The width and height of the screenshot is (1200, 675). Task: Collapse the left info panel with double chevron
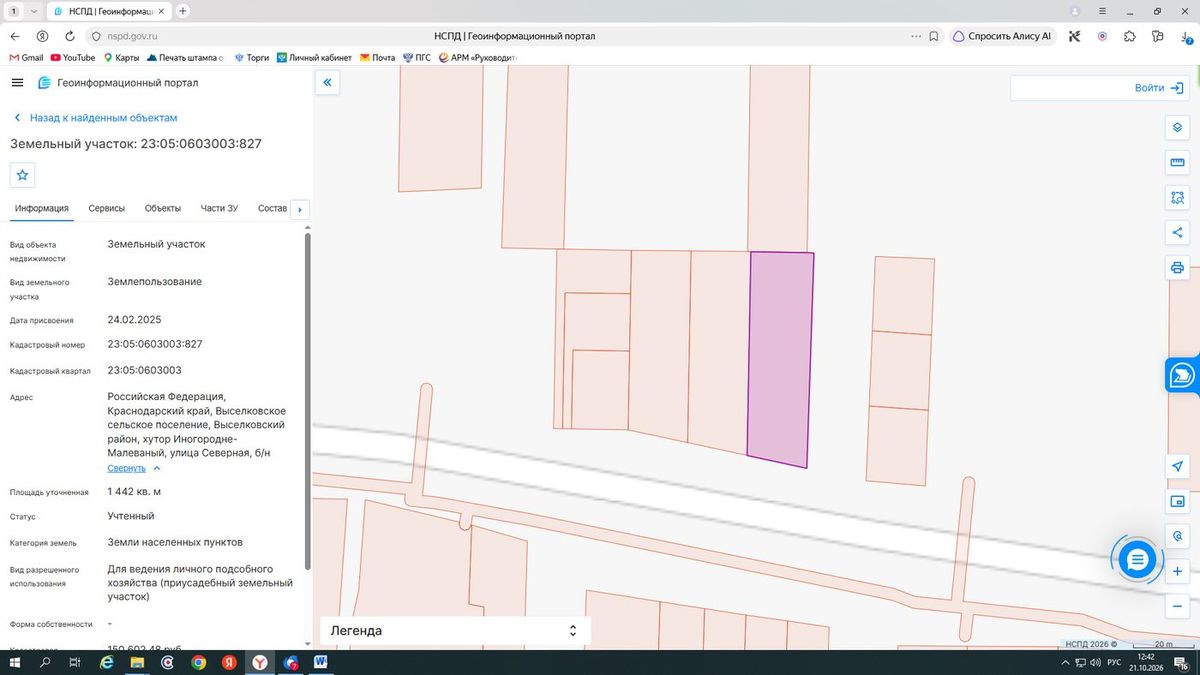coord(327,83)
